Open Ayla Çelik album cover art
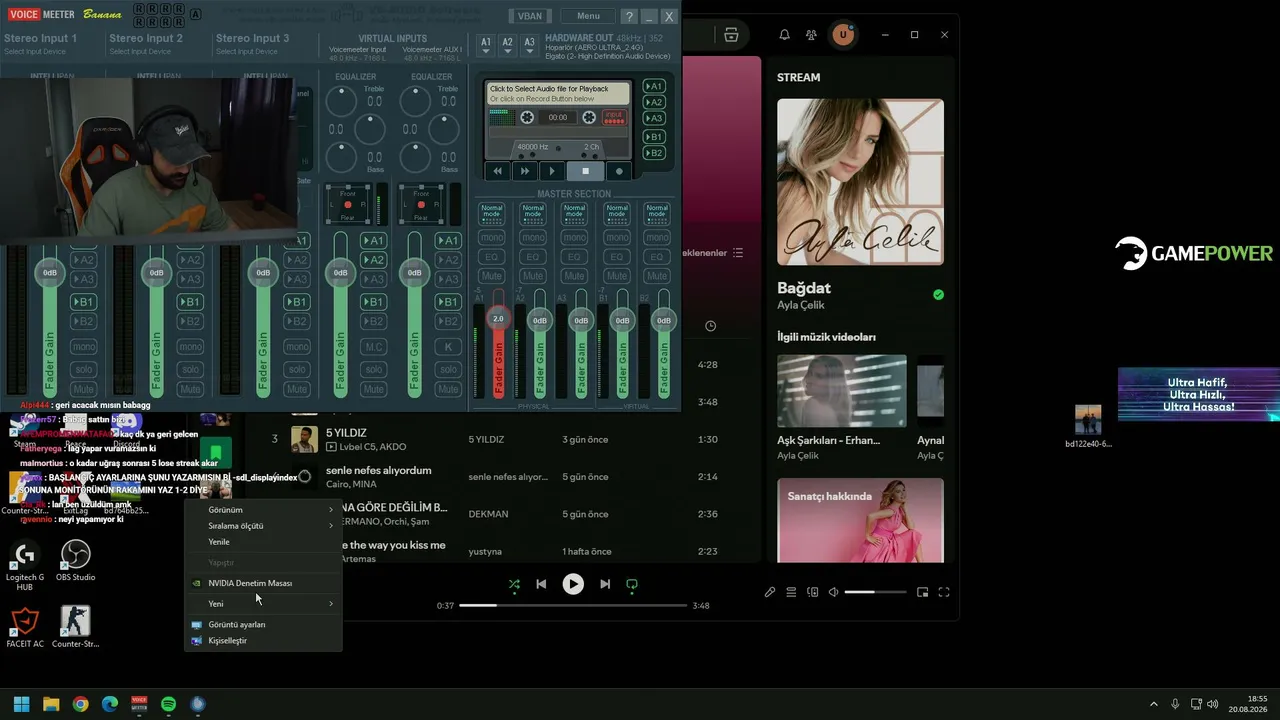 pyautogui.click(x=860, y=181)
